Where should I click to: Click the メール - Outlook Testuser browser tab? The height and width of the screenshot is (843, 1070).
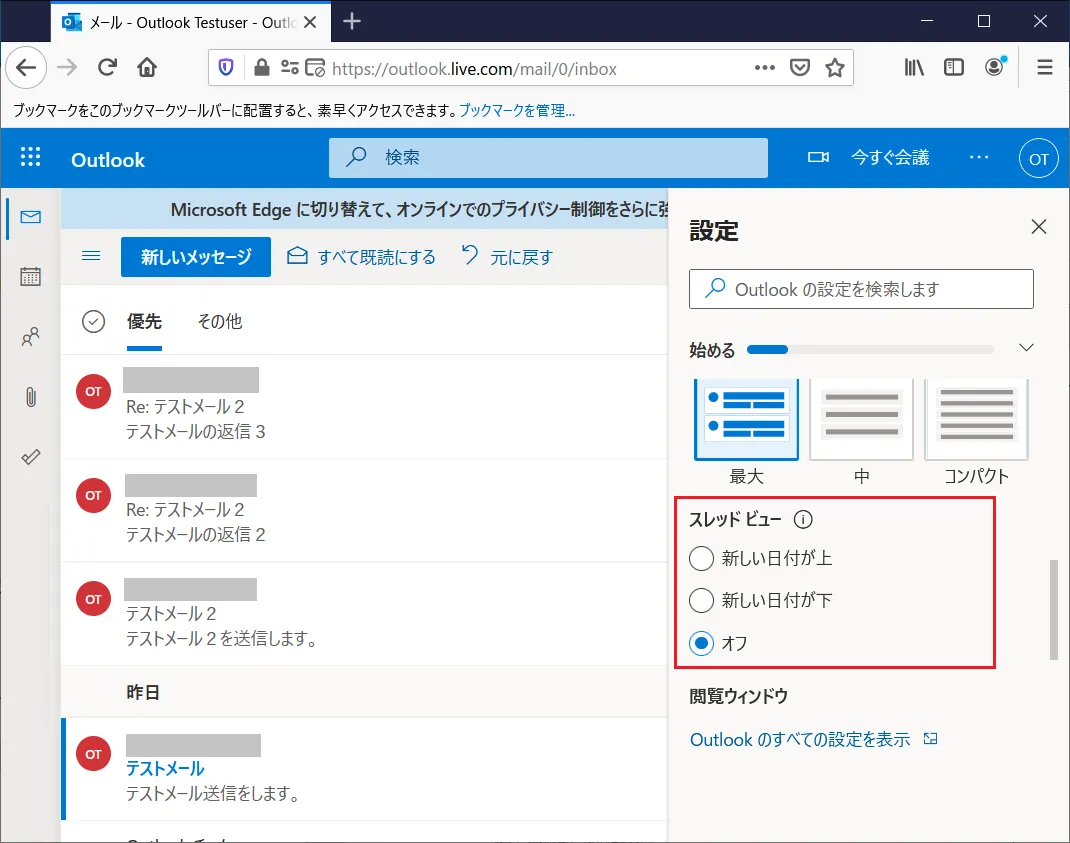click(191, 23)
